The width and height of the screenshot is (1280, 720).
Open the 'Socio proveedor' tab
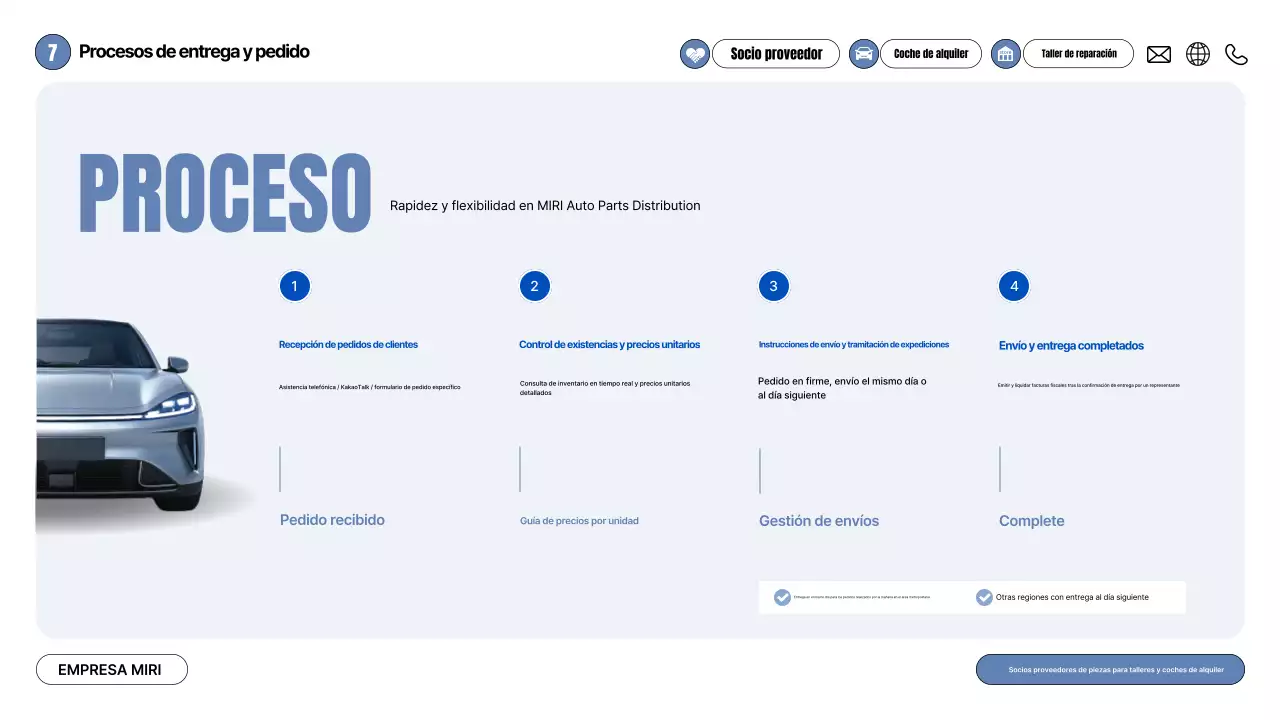click(776, 54)
